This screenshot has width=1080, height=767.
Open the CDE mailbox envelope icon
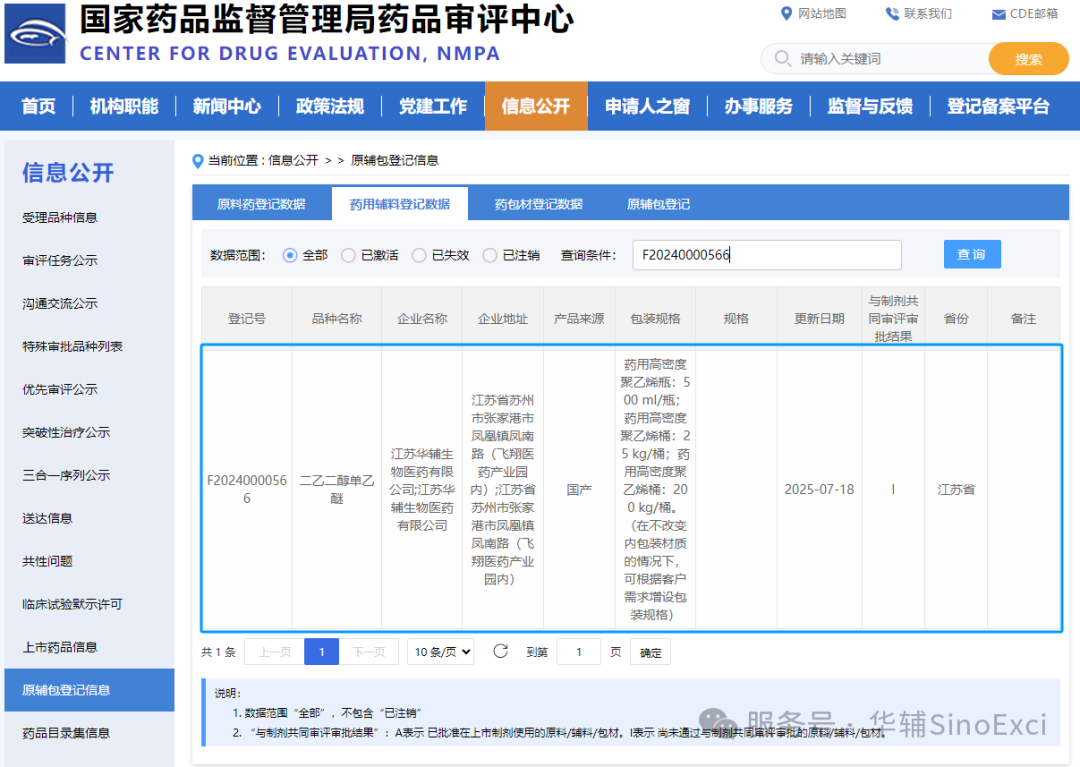(x=998, y=14)
